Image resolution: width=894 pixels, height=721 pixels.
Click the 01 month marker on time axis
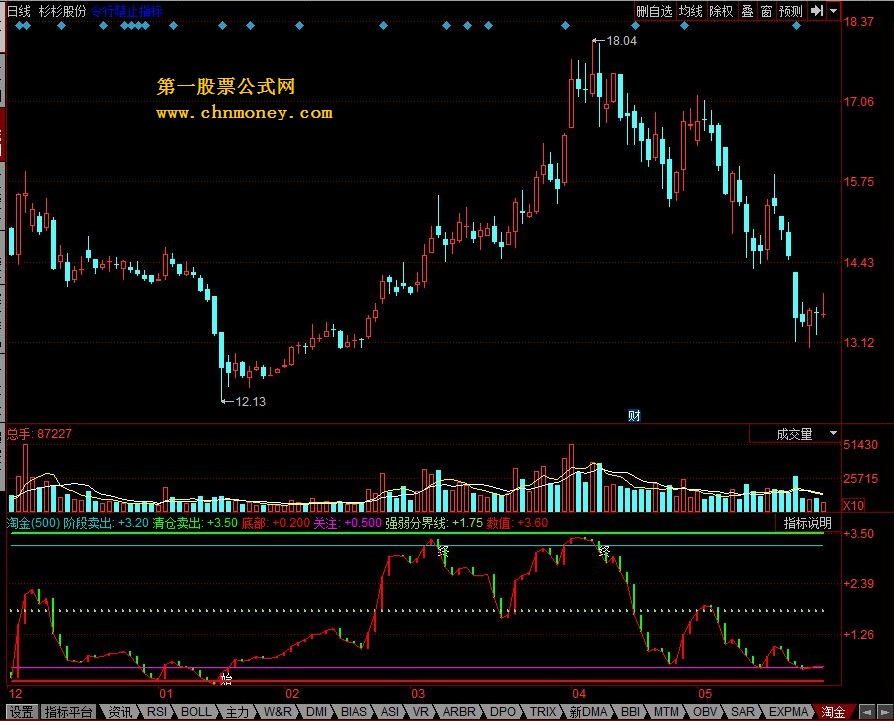(165, 694)
